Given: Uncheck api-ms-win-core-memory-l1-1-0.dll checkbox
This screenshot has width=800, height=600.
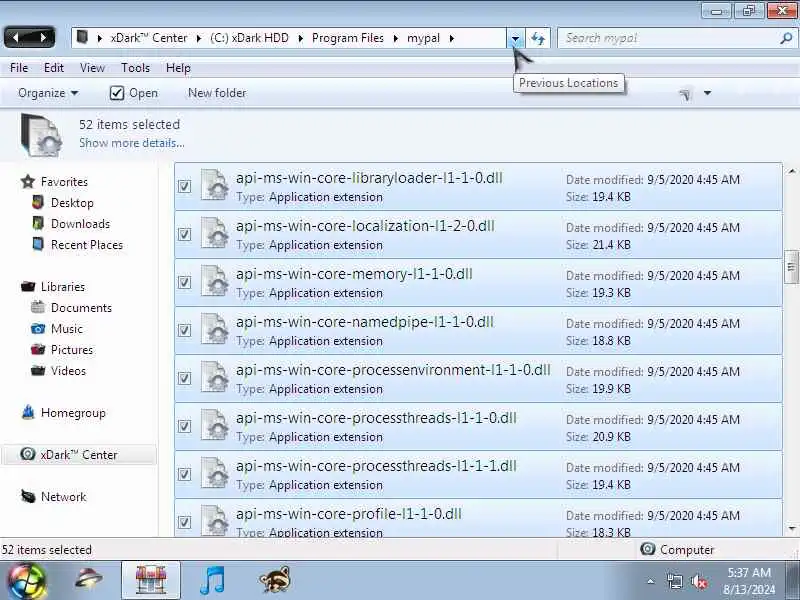Looking at the screenshot, I should 184,282.
